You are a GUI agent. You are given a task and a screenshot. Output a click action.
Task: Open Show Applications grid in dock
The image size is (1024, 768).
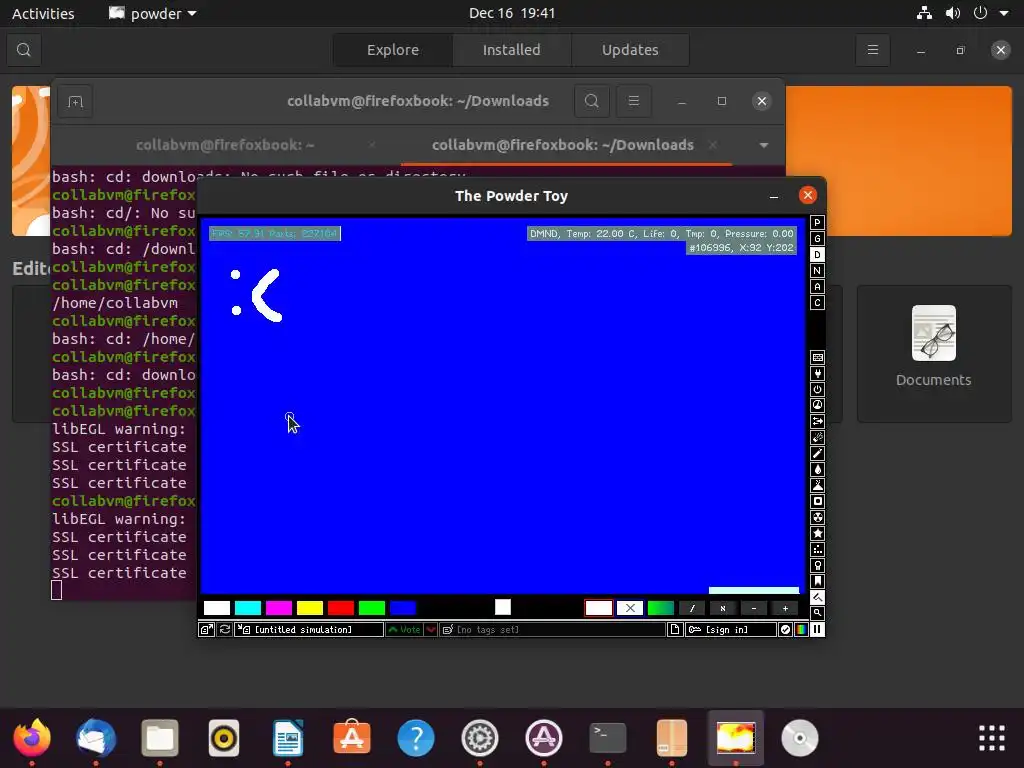tap(991, 738)
